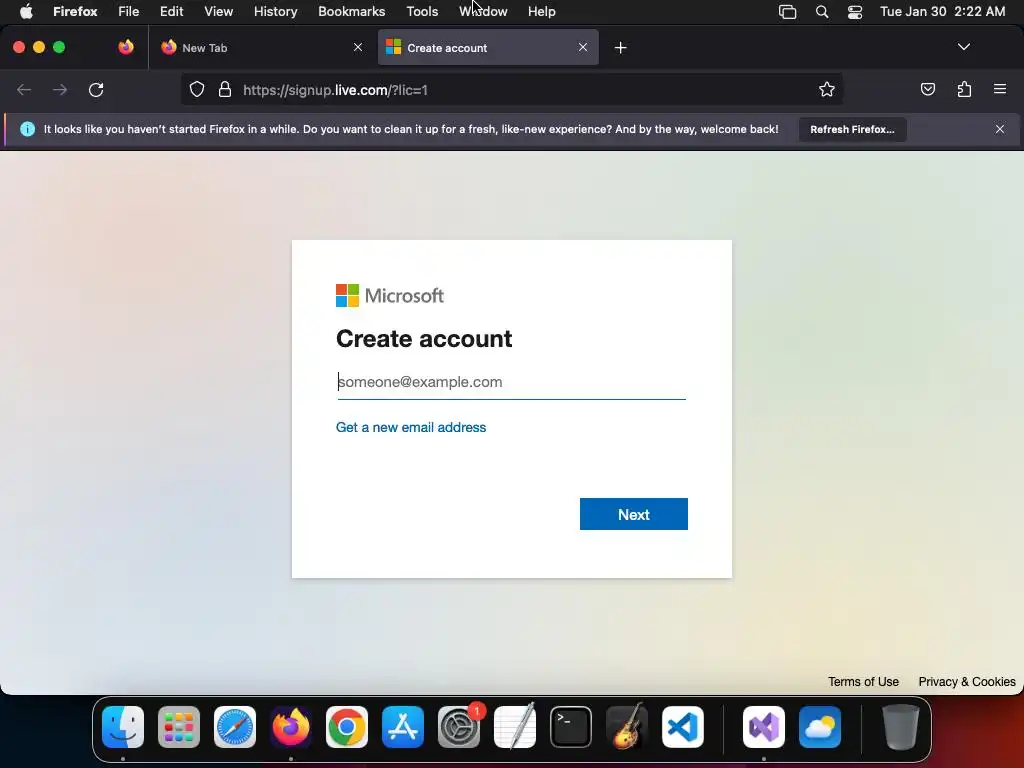
Task: Open Terms of Use link
Action: click(x=863, y=682)
